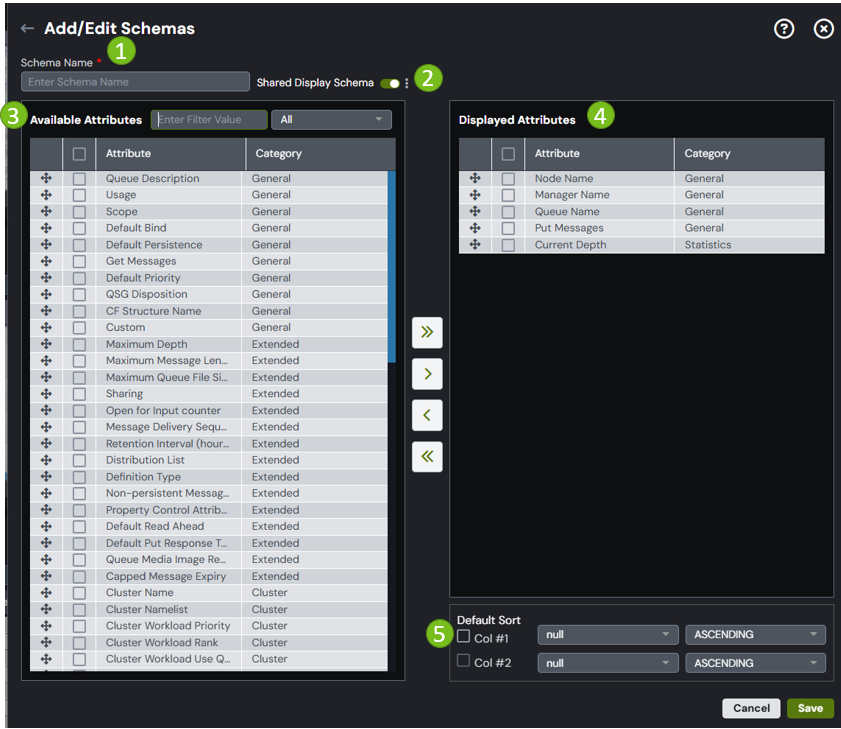Click the move handle for Queue Description row

[x=46, y=178]
